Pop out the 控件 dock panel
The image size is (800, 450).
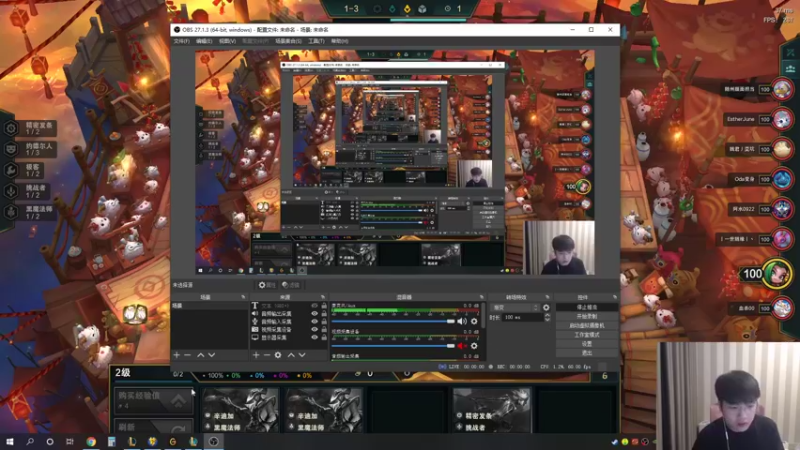[615, 297]
